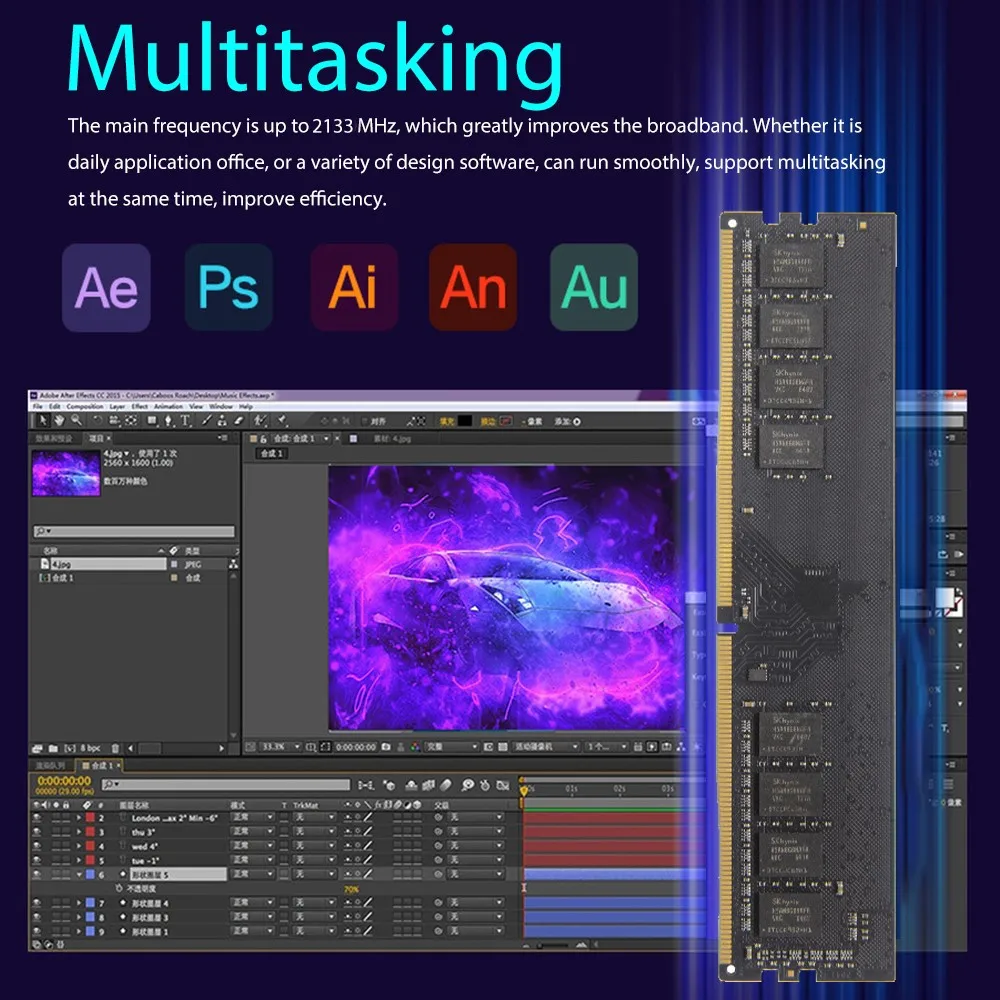This screenshot has height=1000, width=1000.
Task: Expand layer 2 London properties triangle
Action: pyautogui.click(x=79, y=818)
